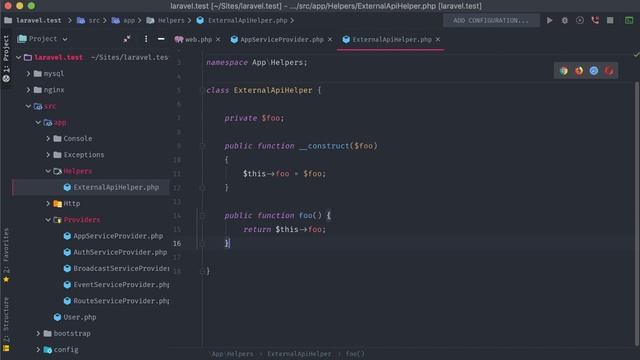Click the private $foo declaration line
This screenshot has width=640, height=360.
pos(254,118)
